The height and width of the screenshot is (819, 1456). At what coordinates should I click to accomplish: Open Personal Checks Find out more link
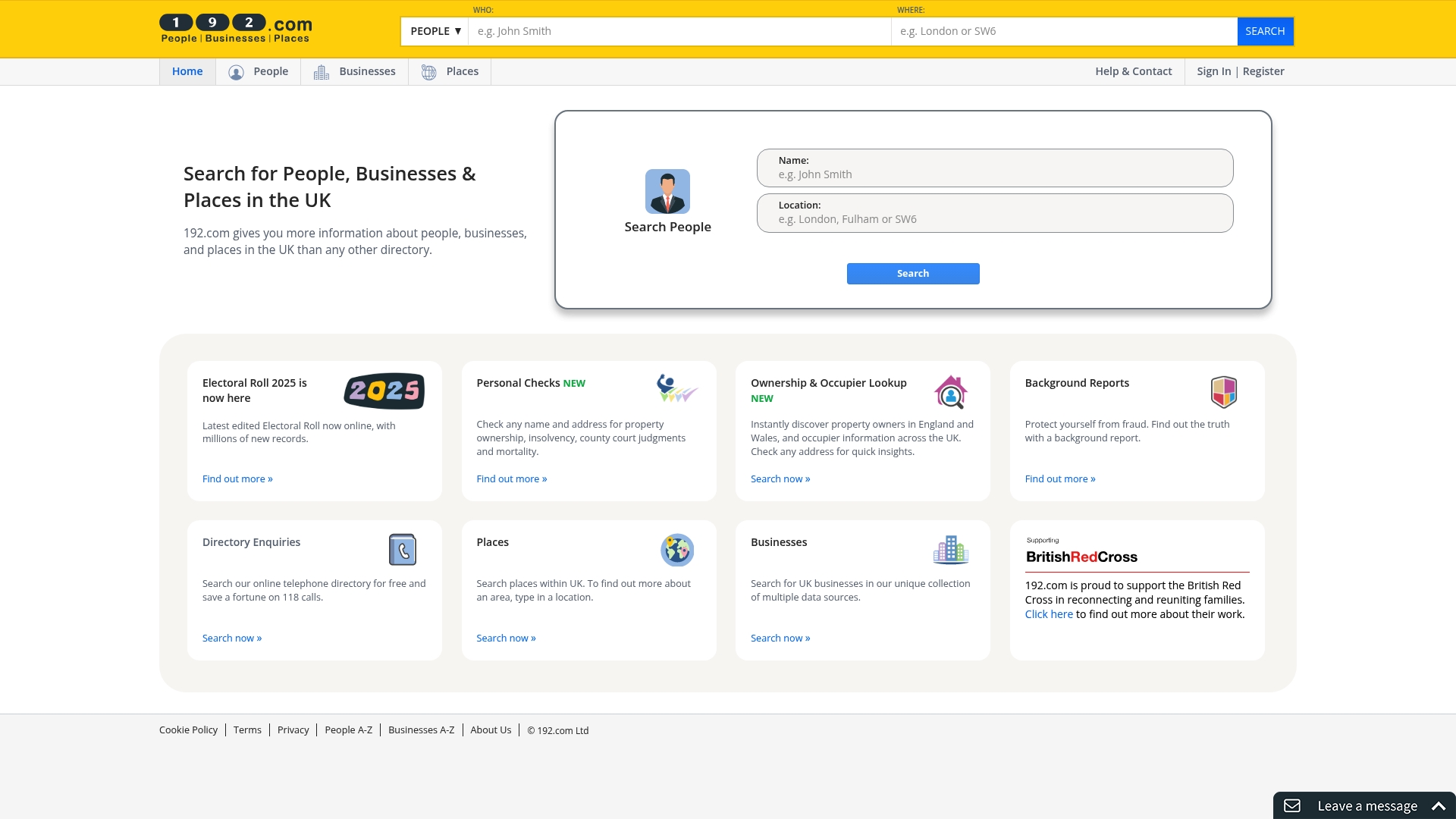click(x=512, y=479)
